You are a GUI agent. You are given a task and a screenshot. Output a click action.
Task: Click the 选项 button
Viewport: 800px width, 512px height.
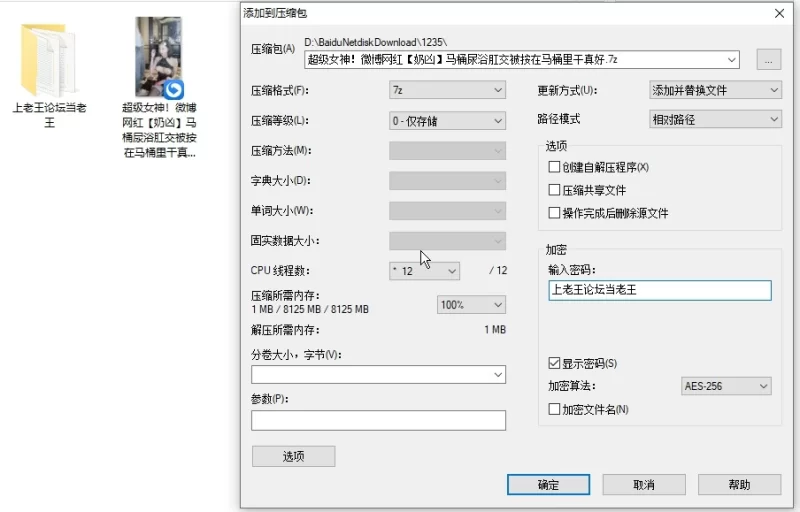[x=293, y=456]
